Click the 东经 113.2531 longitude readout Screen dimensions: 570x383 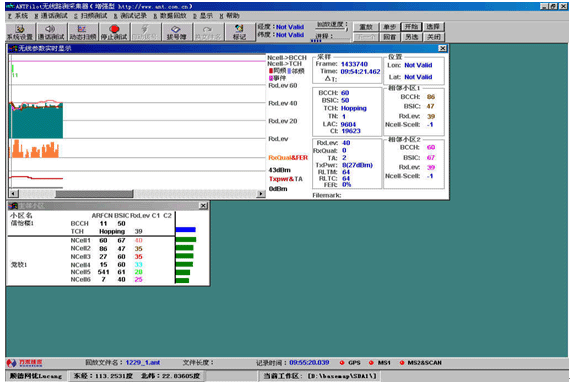[x=103, y=376]
